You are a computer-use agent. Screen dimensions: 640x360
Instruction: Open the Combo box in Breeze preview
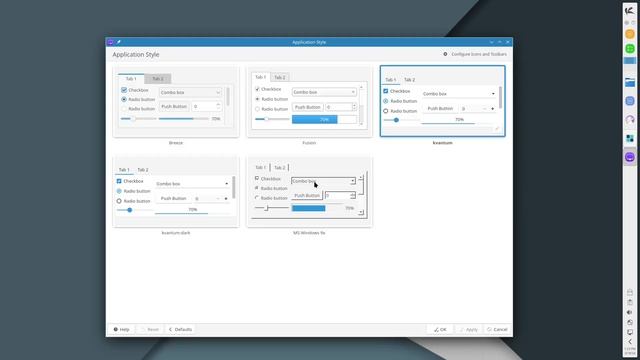click(190, 93)
